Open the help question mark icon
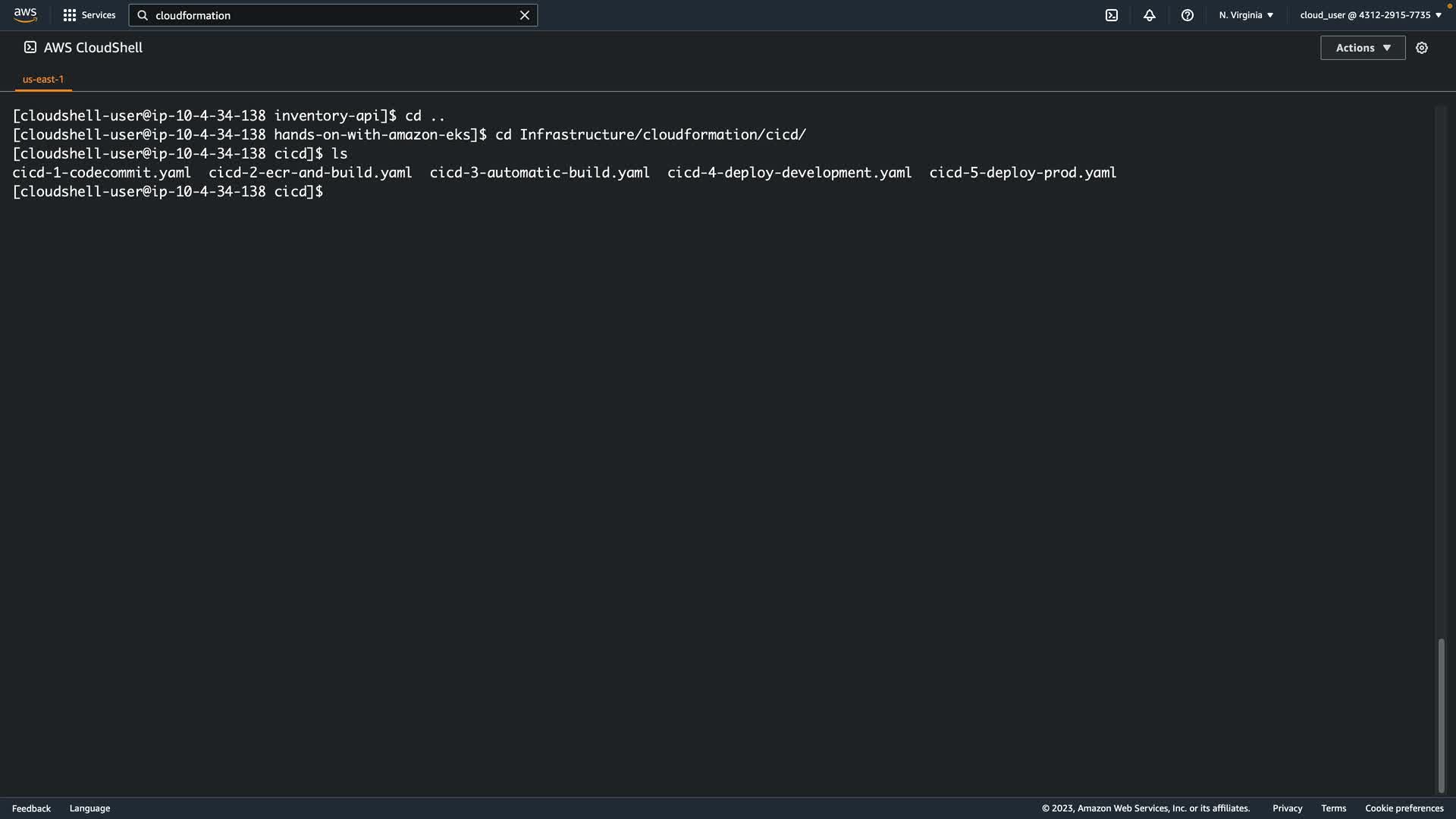This screenshot has height=819, width=1456. [x=1187, y=15]
